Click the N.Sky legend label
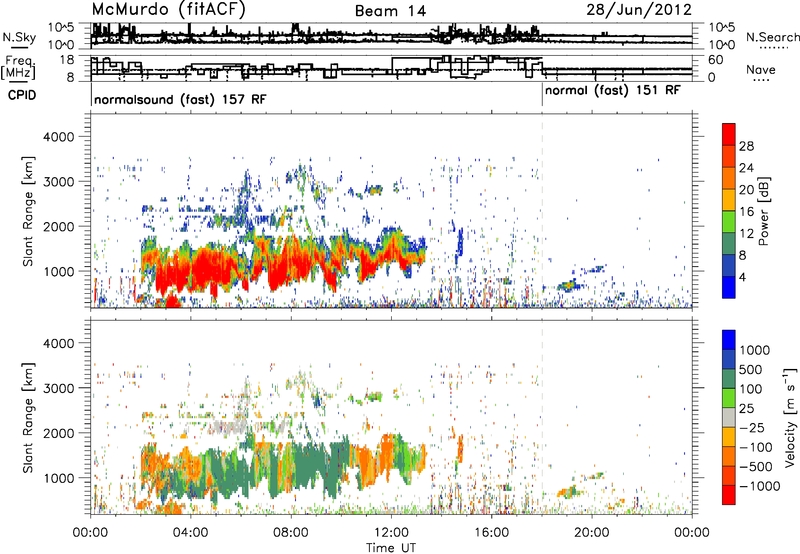This screenshot has height=554, width=800. pyautogui.click(x=19, y=37)
